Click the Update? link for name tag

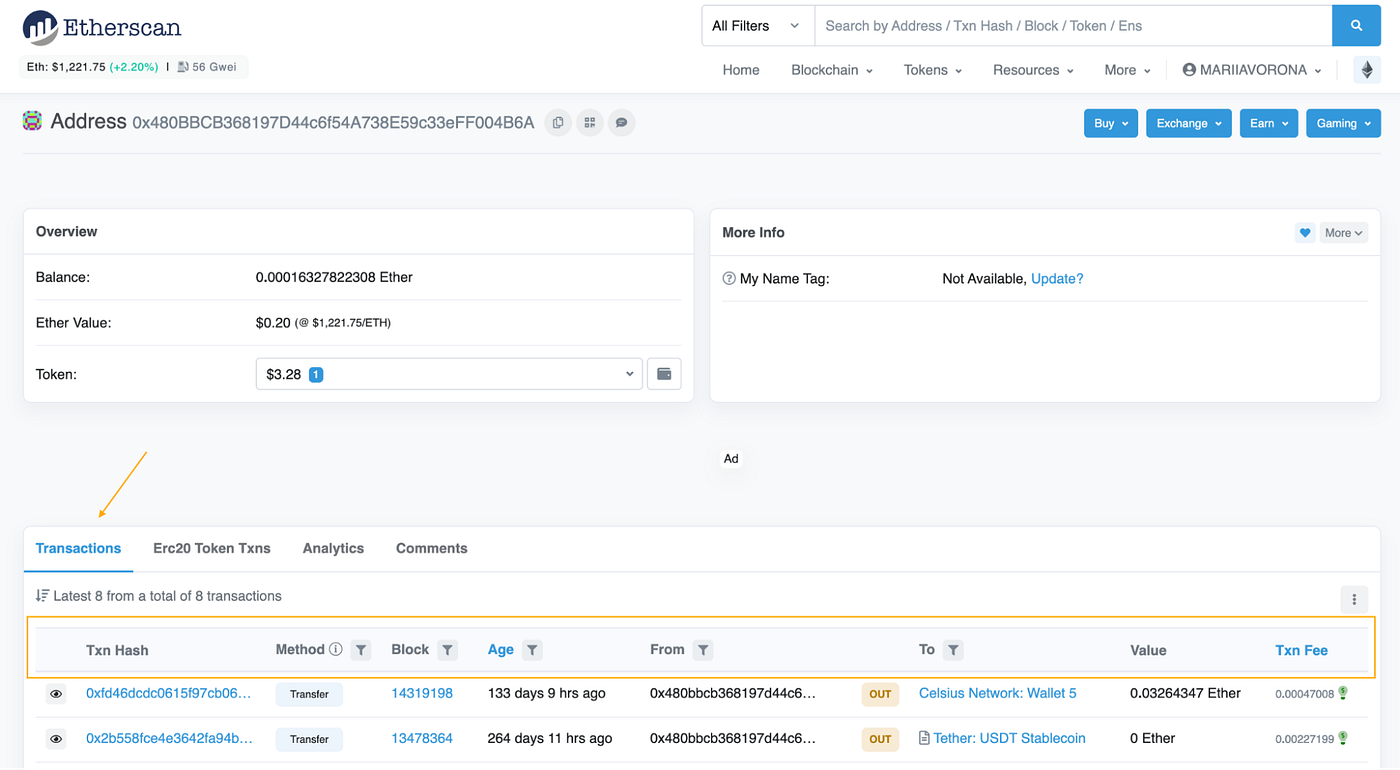click(1057, 278)
